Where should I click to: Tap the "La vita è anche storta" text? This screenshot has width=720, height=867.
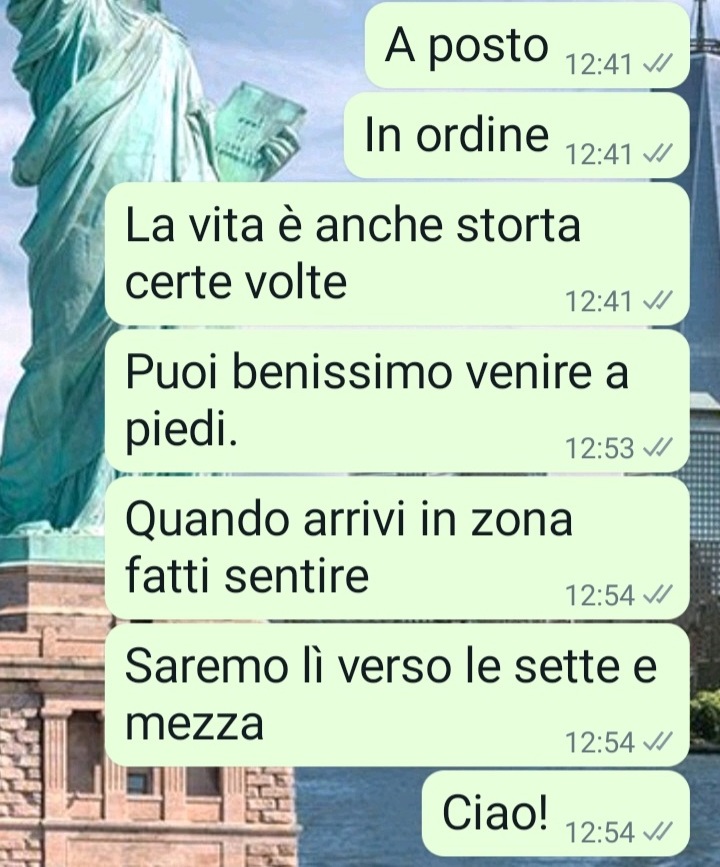pyautogui.click(x=353, y=224)
